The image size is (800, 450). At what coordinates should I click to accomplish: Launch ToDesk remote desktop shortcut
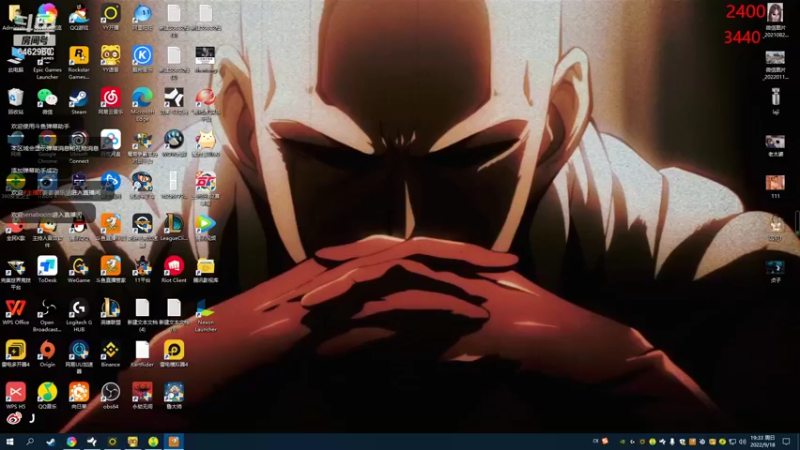[47, 269]
